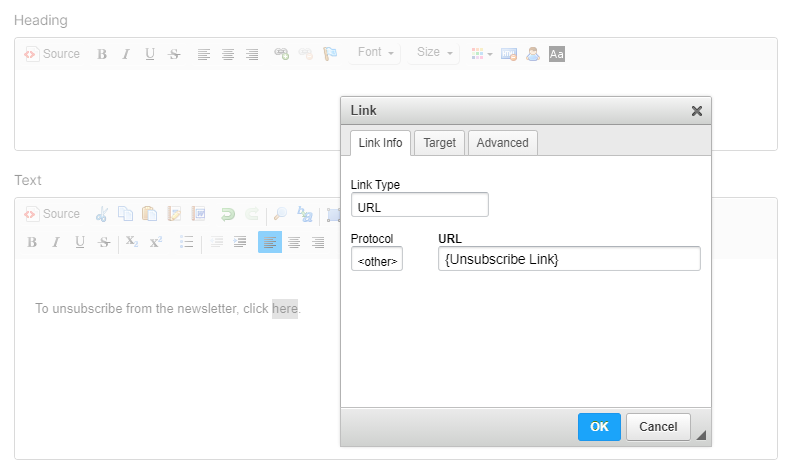This screenshot has width=788, height=470.
Task: Insert a bulleted list in Text editor
Action: pos(186,242)
